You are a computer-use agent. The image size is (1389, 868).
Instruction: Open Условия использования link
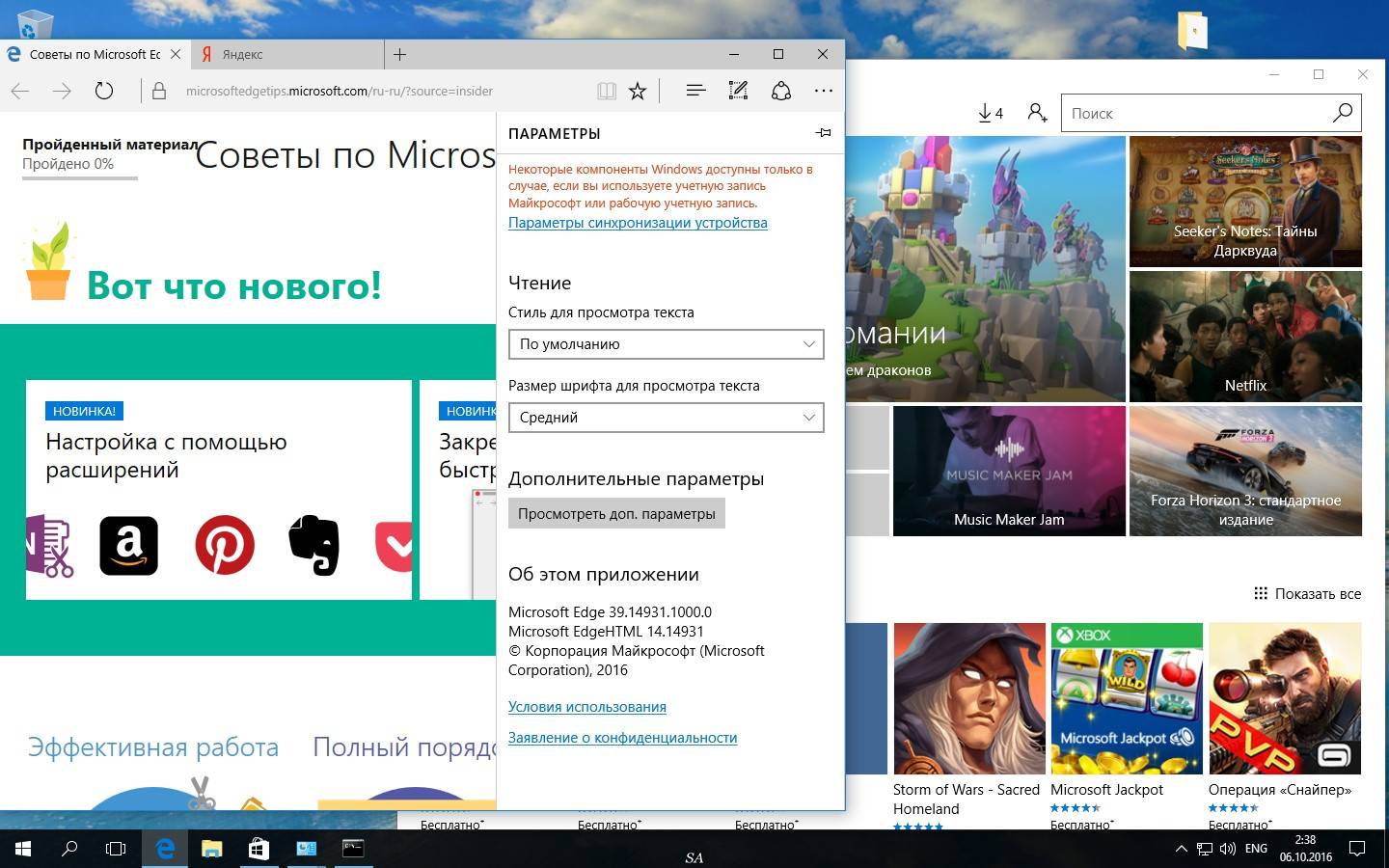tap(587, 707)
